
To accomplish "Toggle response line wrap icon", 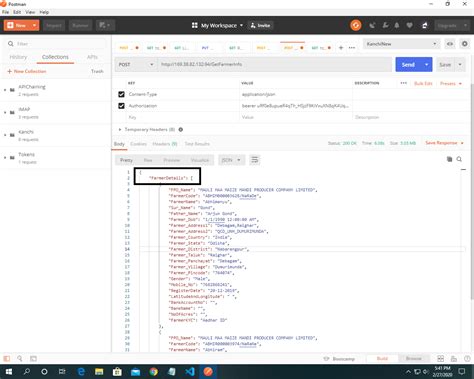I will [255, 160].
